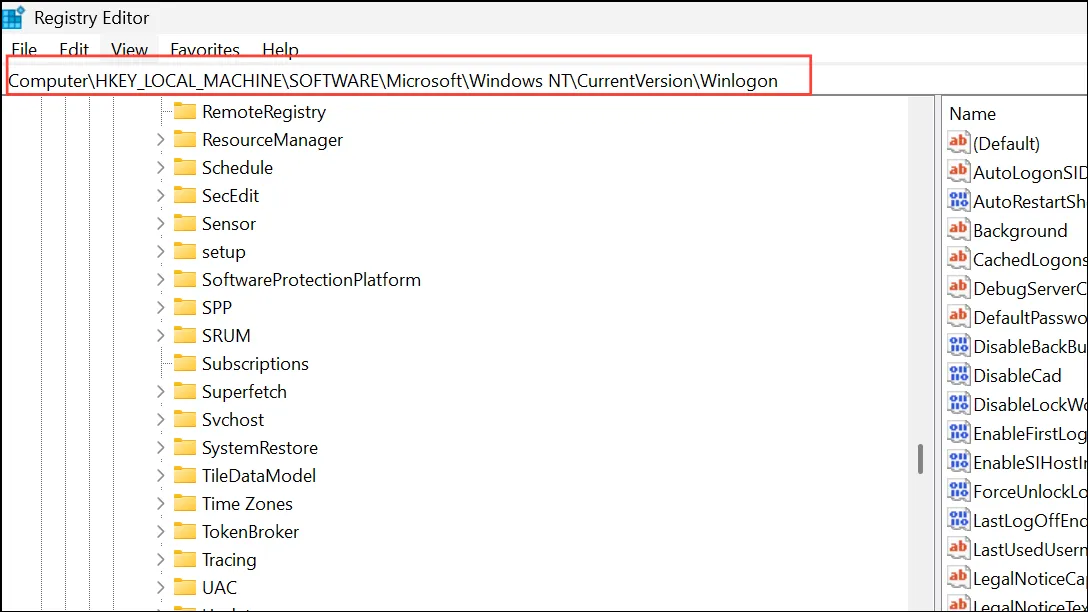This screenshot has width=1088, height=612.
Task: Click the DWORD icon beside DisableLockWorkstation value
Action: click(x=958, y=404)
